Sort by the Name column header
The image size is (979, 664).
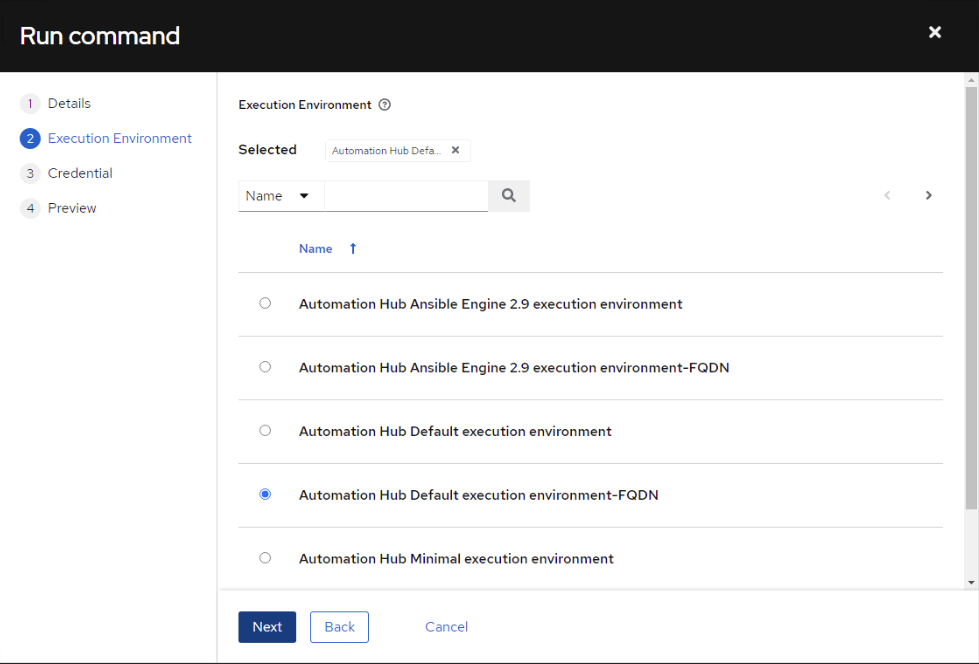point(315,249)
